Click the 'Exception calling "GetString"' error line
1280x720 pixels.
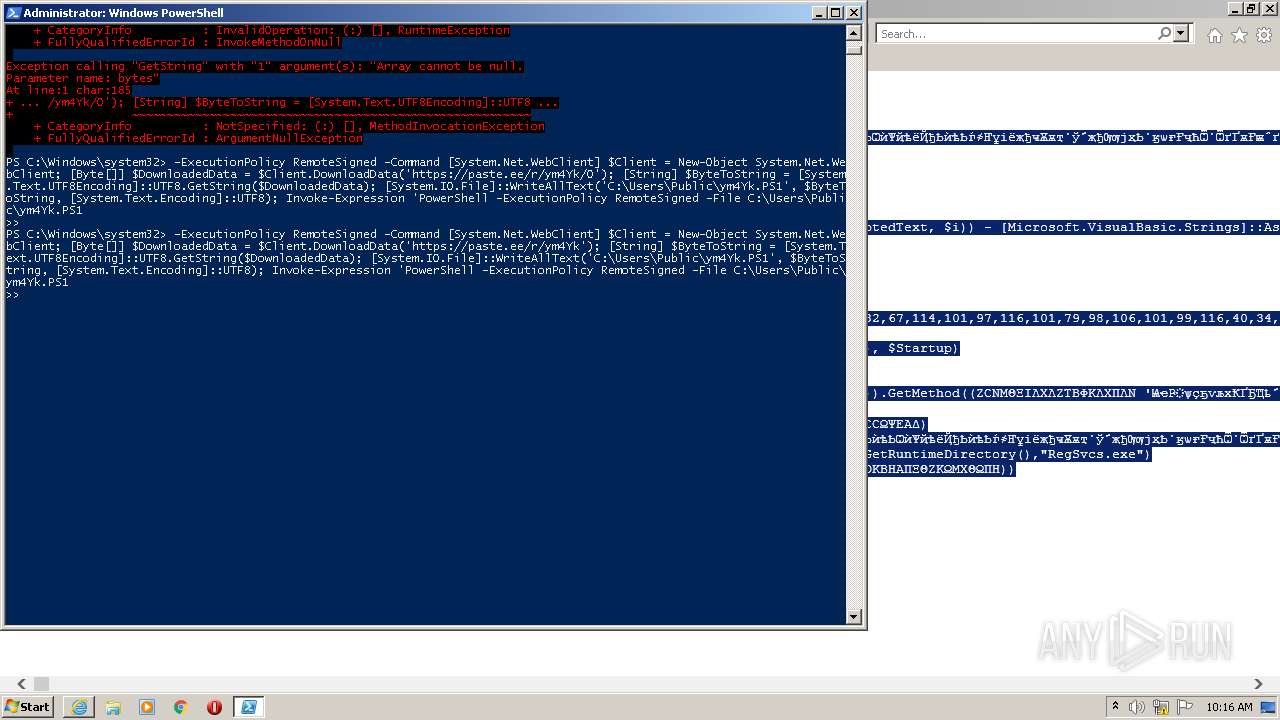[x=265, y=66]
